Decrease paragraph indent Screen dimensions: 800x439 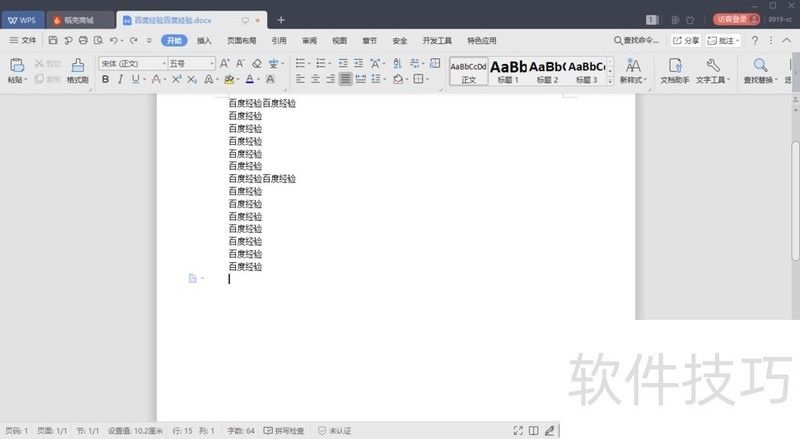click(x=343, y=63)
